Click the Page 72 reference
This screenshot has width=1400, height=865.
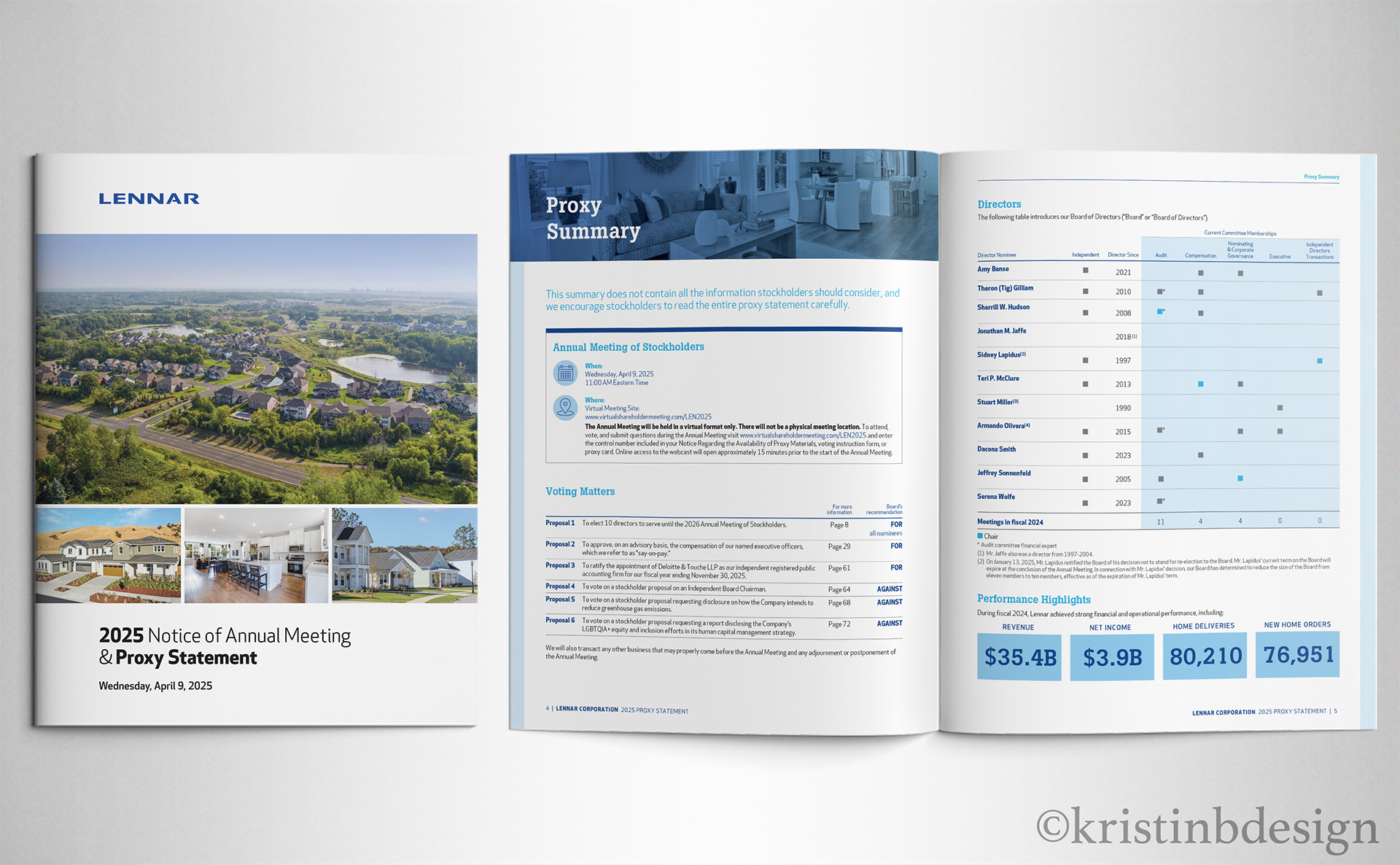pyautogui.click(x=839, y=624)
